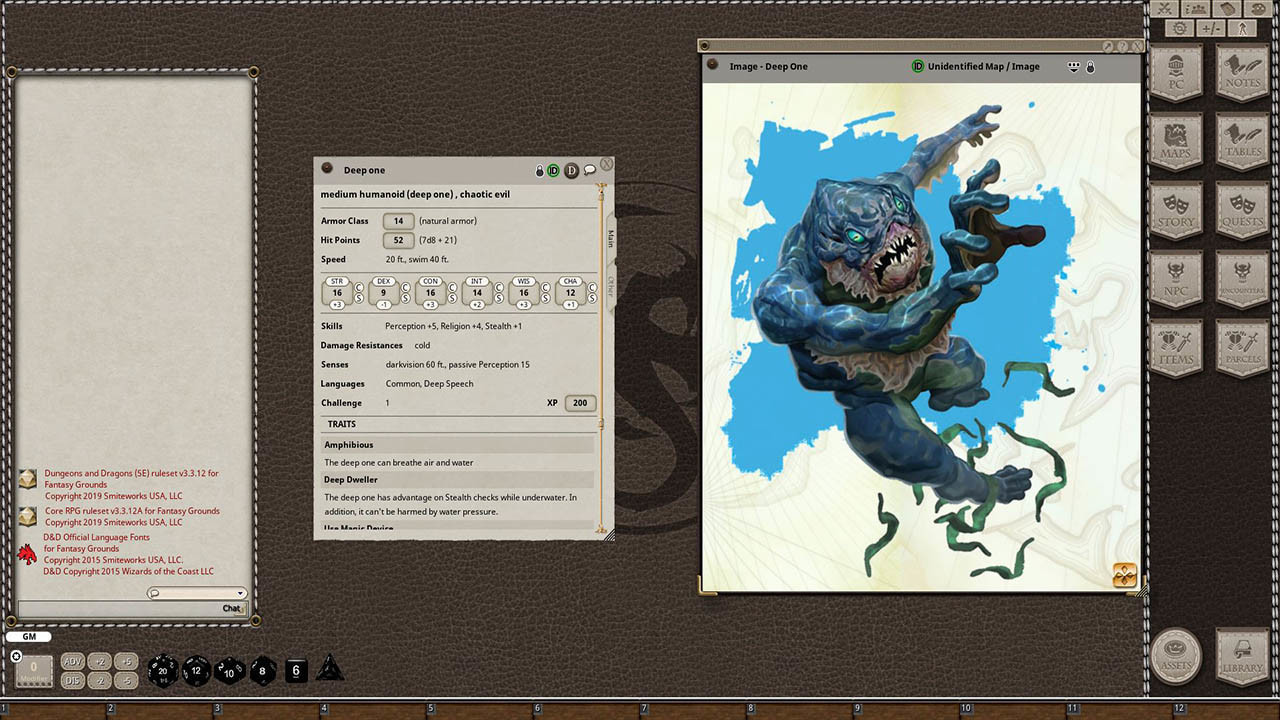Click the ADV advantage button
Image resolution: width=1280 pixels, height=720 pixels.
[x=72, y=661]
